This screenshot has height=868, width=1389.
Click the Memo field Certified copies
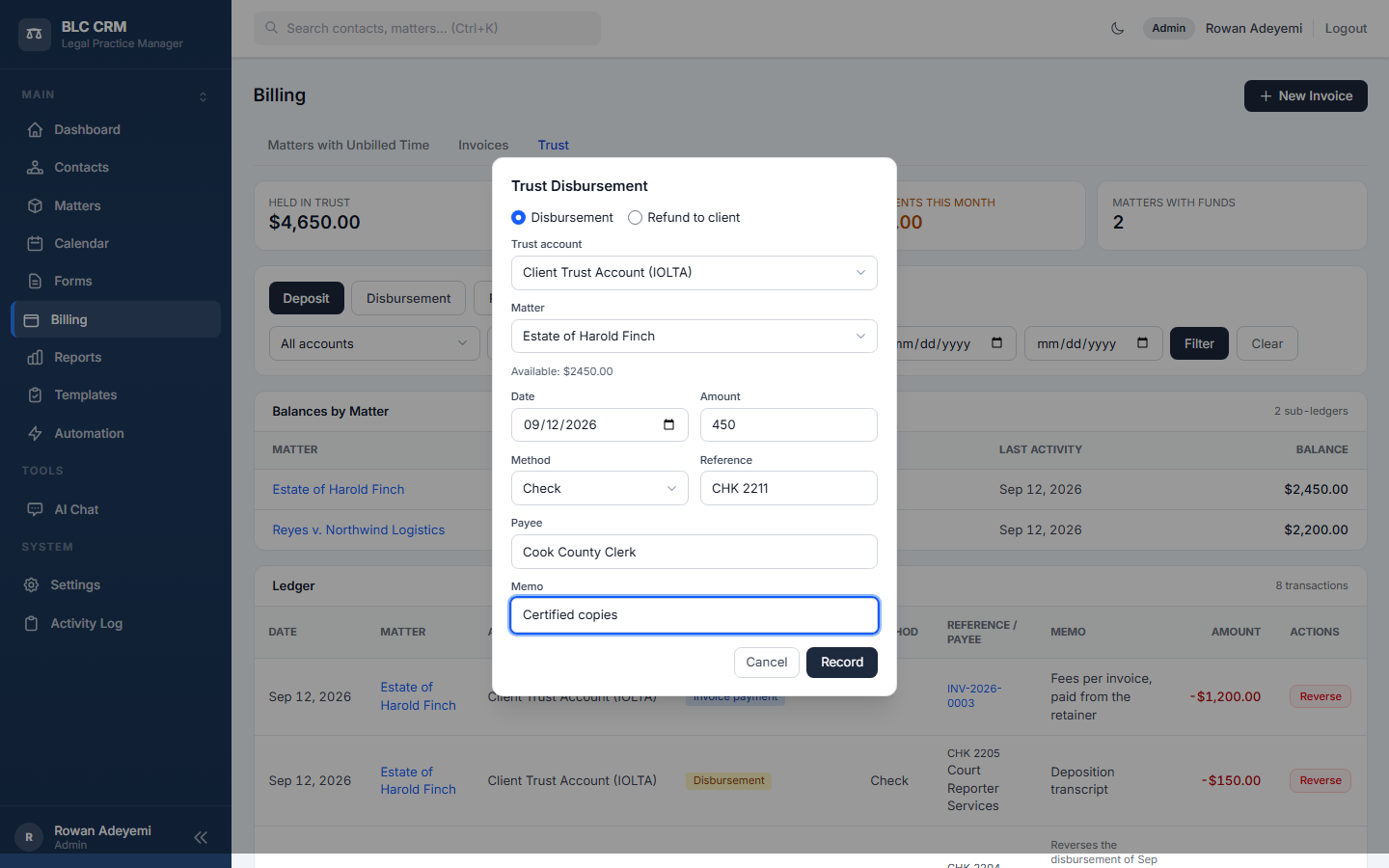pos(694,615)
